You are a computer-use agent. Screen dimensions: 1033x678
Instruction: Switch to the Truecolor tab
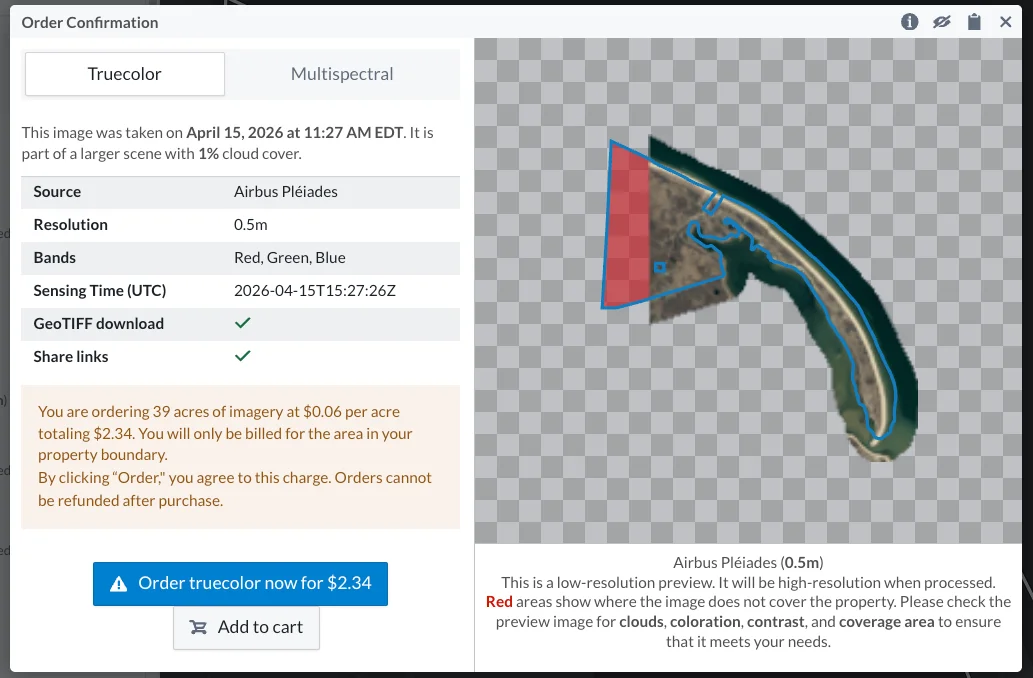click(x=125, y=74)
